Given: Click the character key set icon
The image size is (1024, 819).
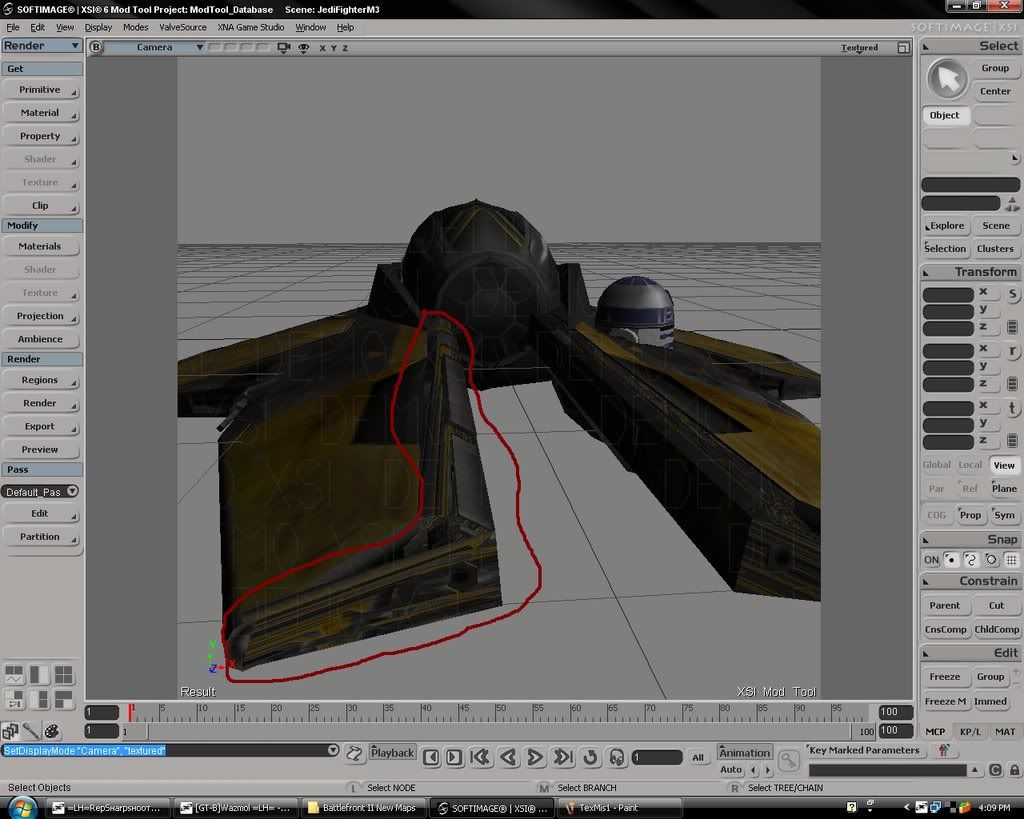Looking at the screenshot, I should coord(943,751).
